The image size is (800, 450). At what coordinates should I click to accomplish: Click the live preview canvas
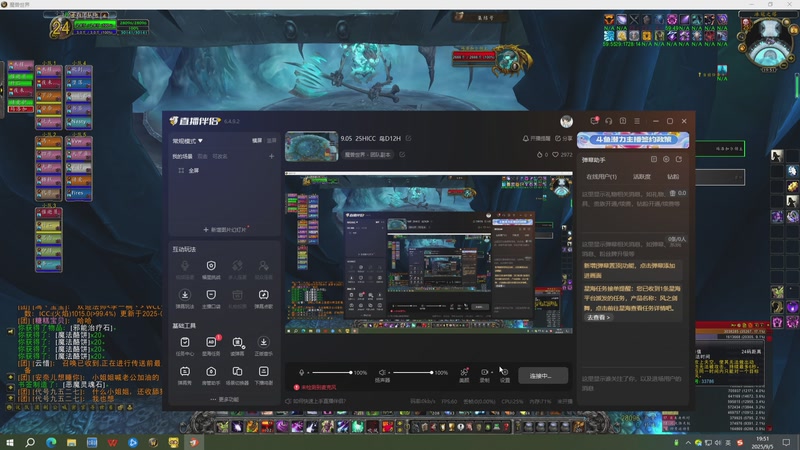[x=429, y=254]
